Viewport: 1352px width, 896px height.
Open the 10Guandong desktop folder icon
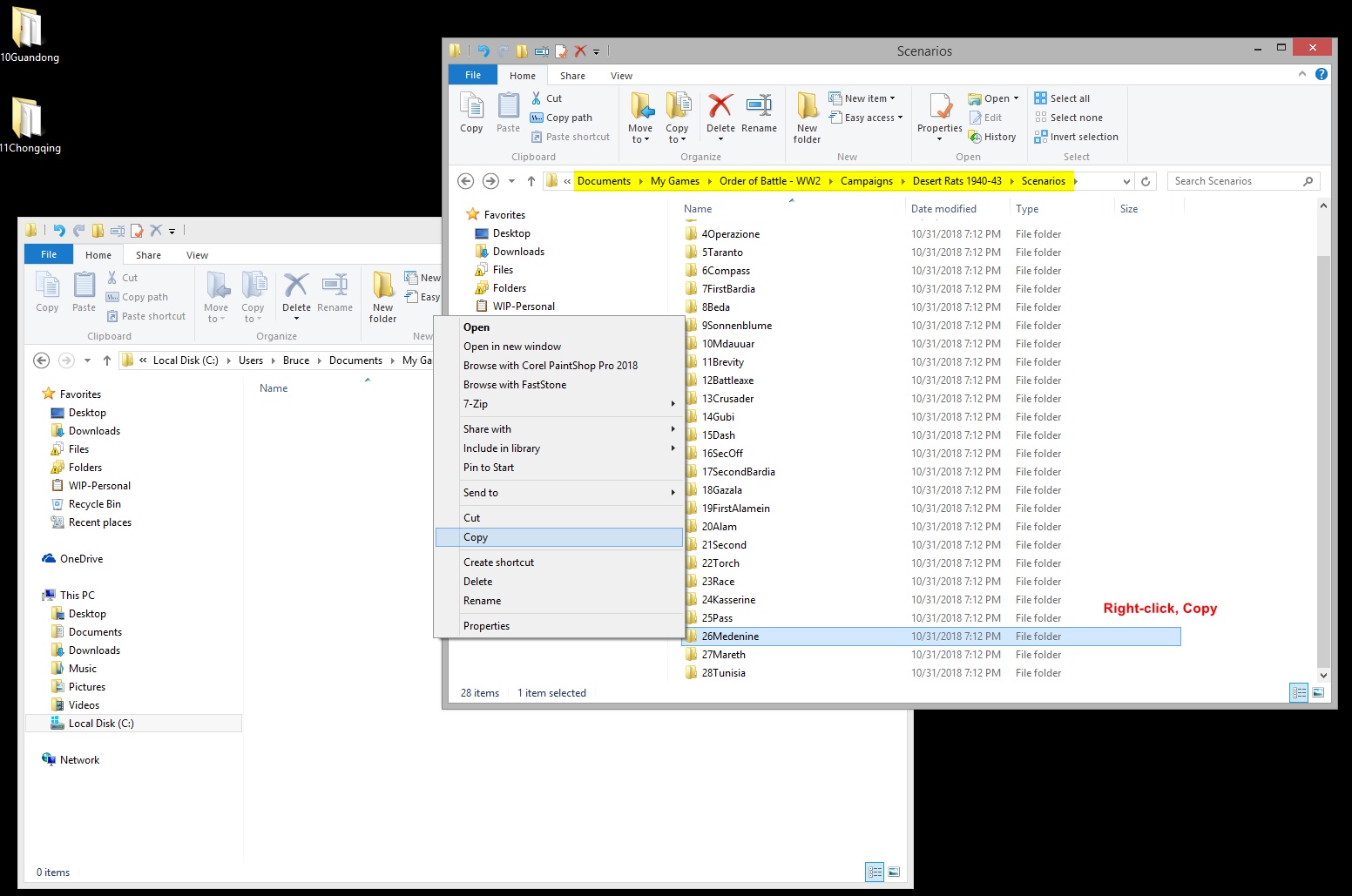click(27, 29)
